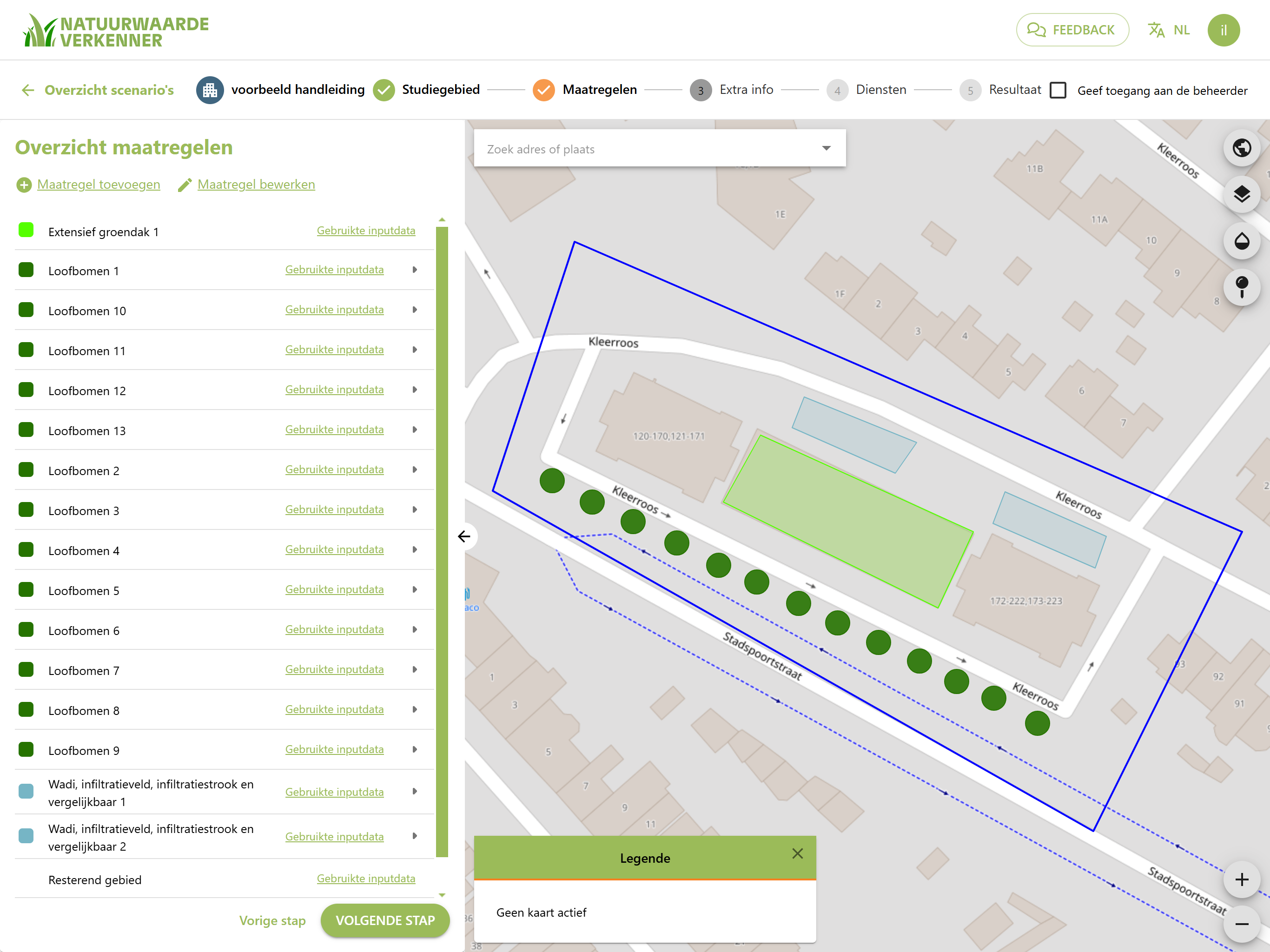1270x952 pixels.
Task: Expand the Loofbomen 2 row
Action: [415, 469]
